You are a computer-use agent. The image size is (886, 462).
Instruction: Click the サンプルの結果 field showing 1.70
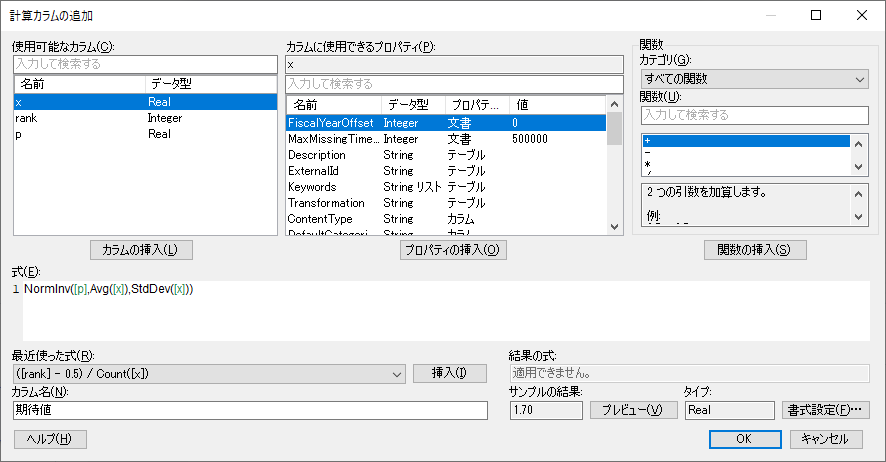[546, 410]
